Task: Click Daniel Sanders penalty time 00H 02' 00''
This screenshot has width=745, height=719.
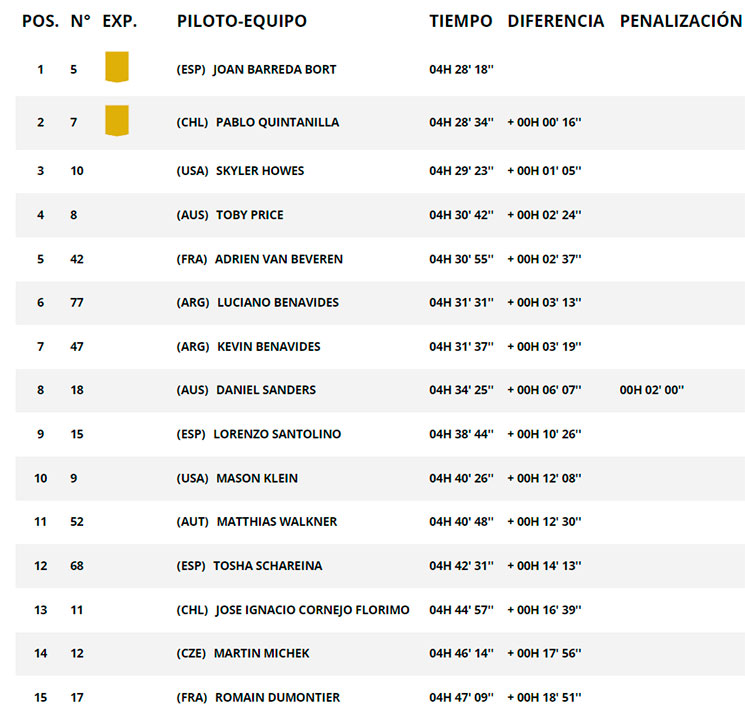Action: click(x=651, y=390)
